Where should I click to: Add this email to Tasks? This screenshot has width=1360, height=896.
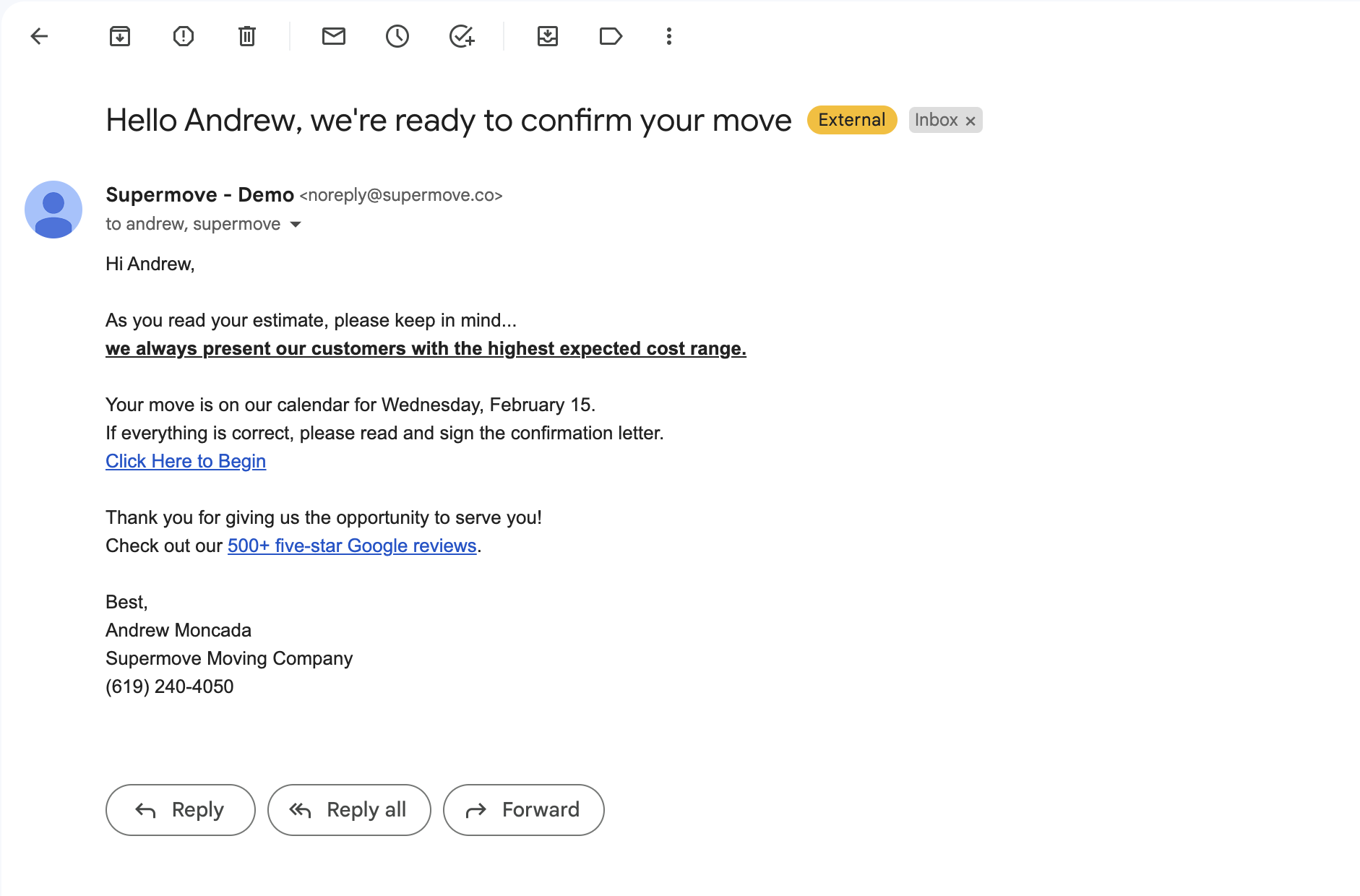[x=462, y=36]
